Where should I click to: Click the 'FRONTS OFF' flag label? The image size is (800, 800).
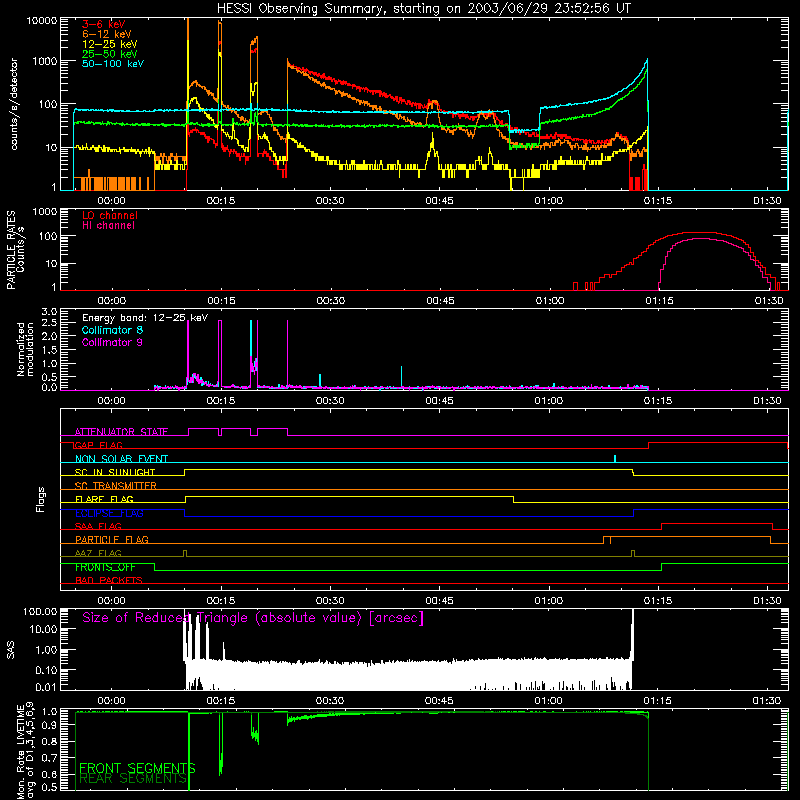coord(105,567)
